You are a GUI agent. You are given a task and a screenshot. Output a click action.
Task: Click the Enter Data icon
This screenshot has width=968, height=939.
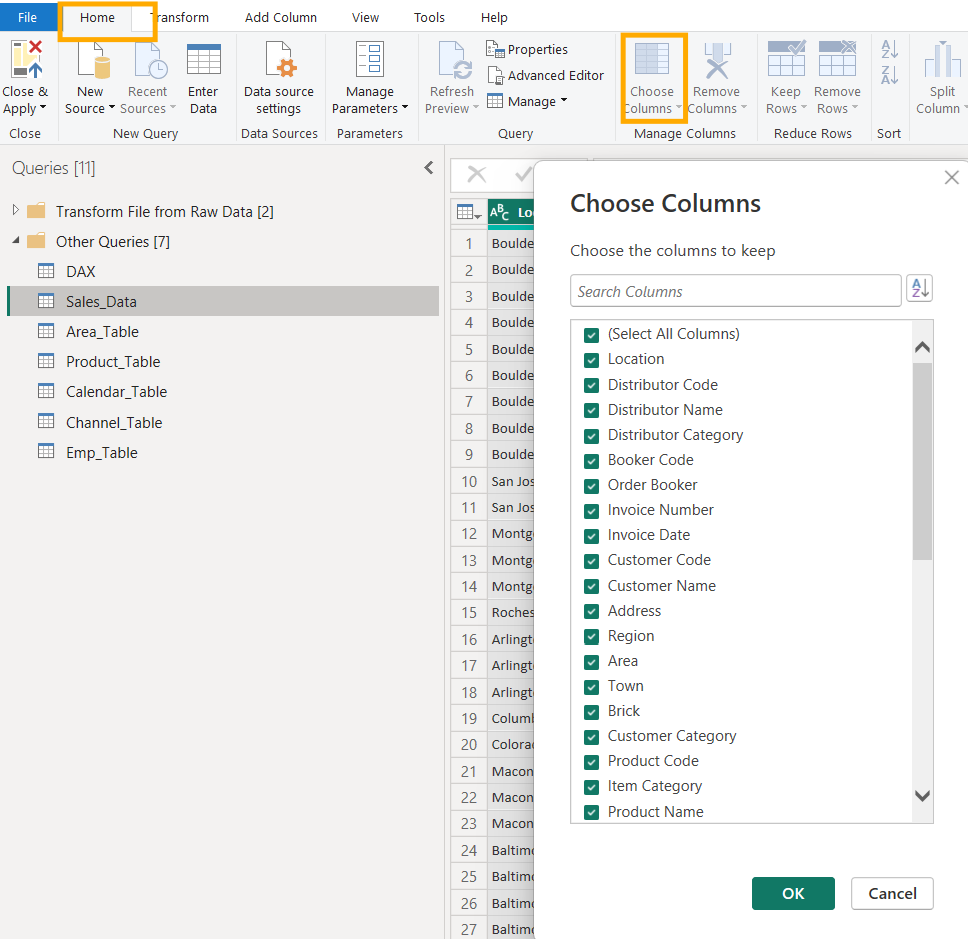click(203, 60)
